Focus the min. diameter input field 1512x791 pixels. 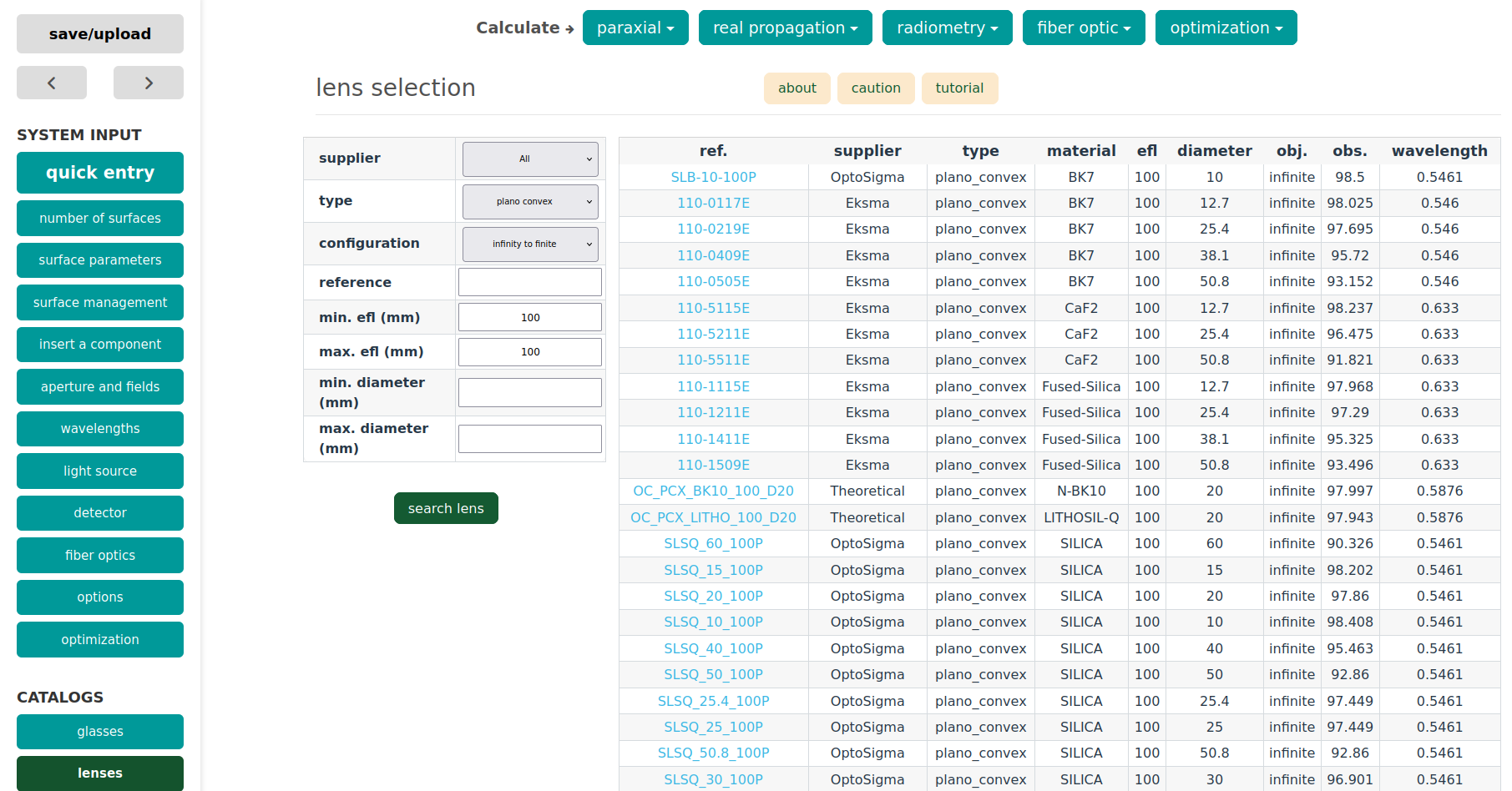[x=530, y=392]
